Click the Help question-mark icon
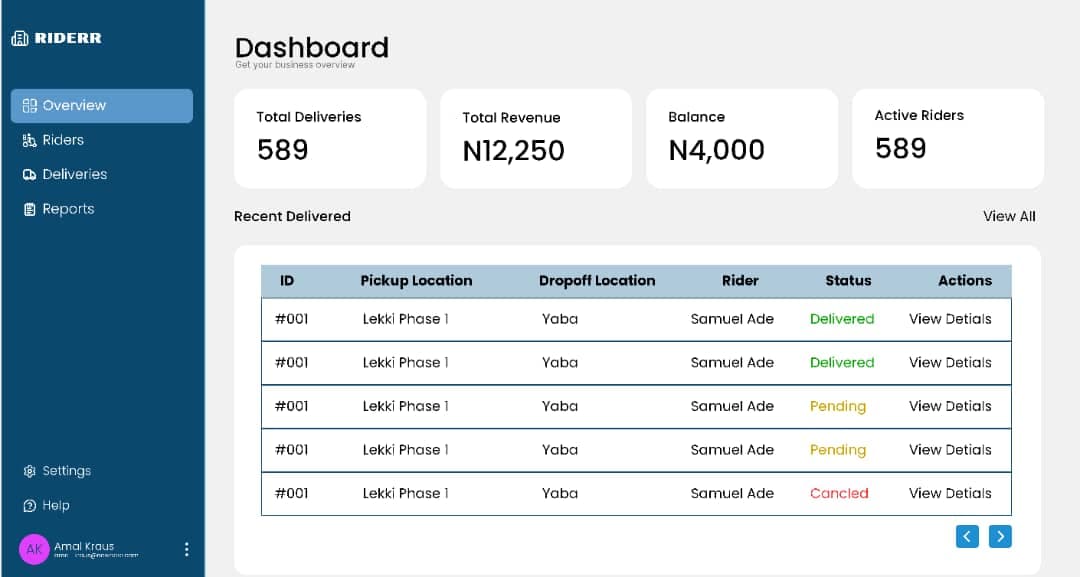This screenshot has width=1080, height=577. click(28, 505)
